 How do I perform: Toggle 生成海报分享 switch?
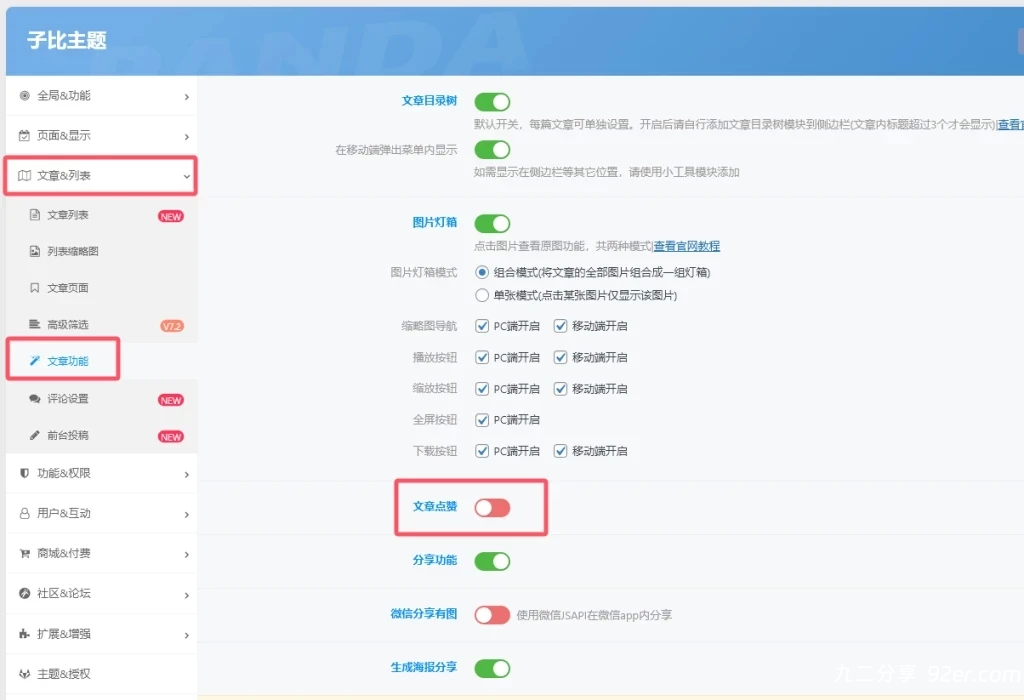point(492,669)
